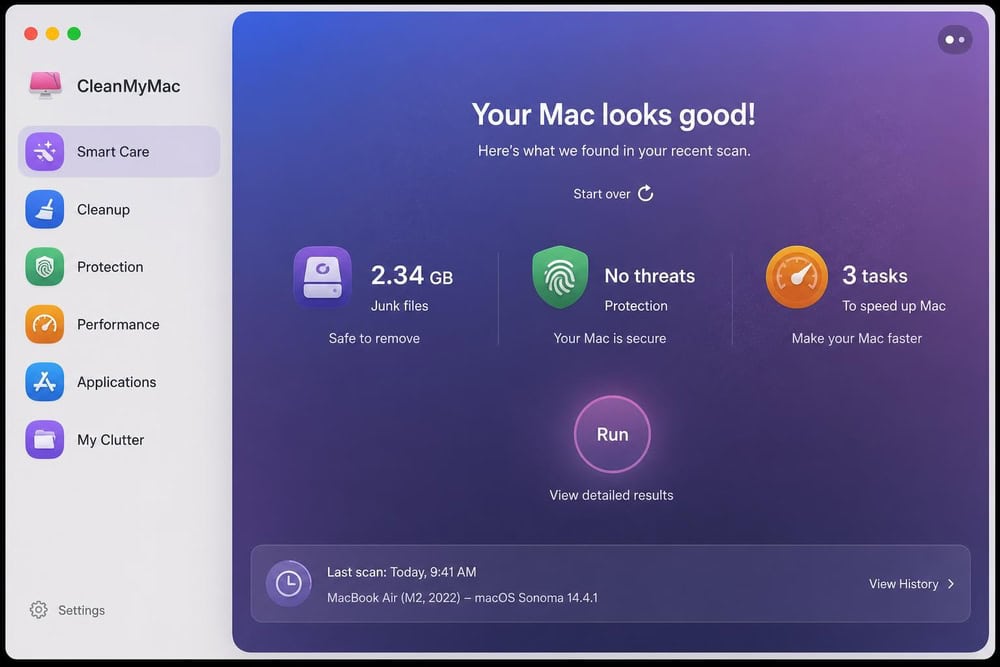Click the junk files disk icon
The image size is (1000, 667).
[x=322, y=277]
